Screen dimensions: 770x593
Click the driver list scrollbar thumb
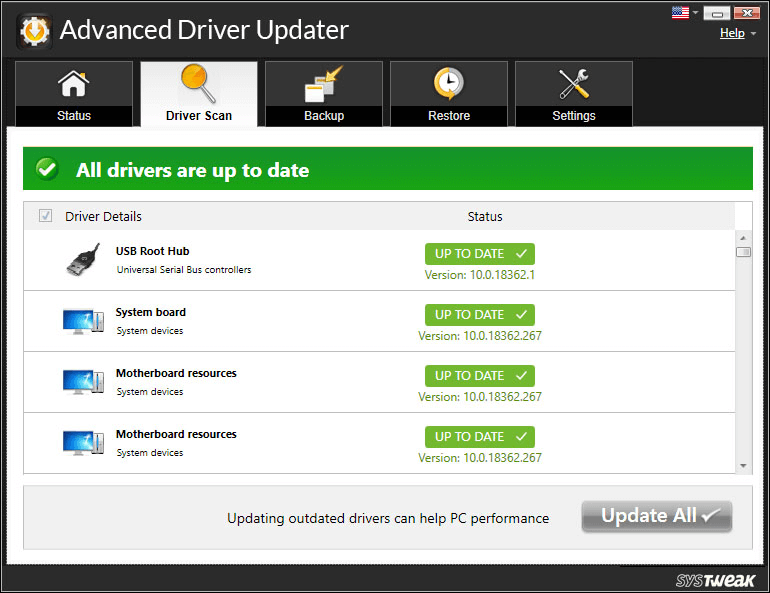743,252
